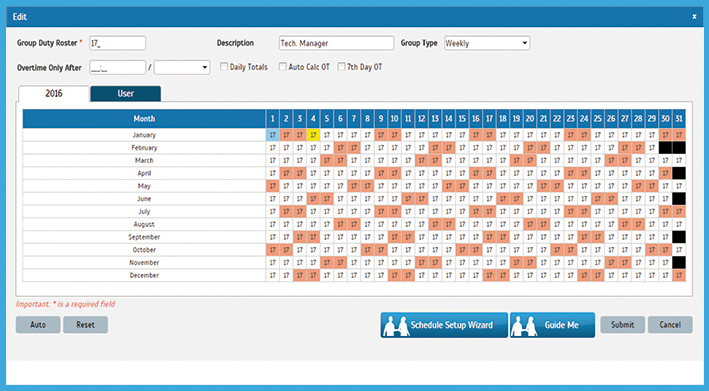
Task: Enable the Daily Totals checkbox
Action: pyautogui.click(x=224, y=67)
